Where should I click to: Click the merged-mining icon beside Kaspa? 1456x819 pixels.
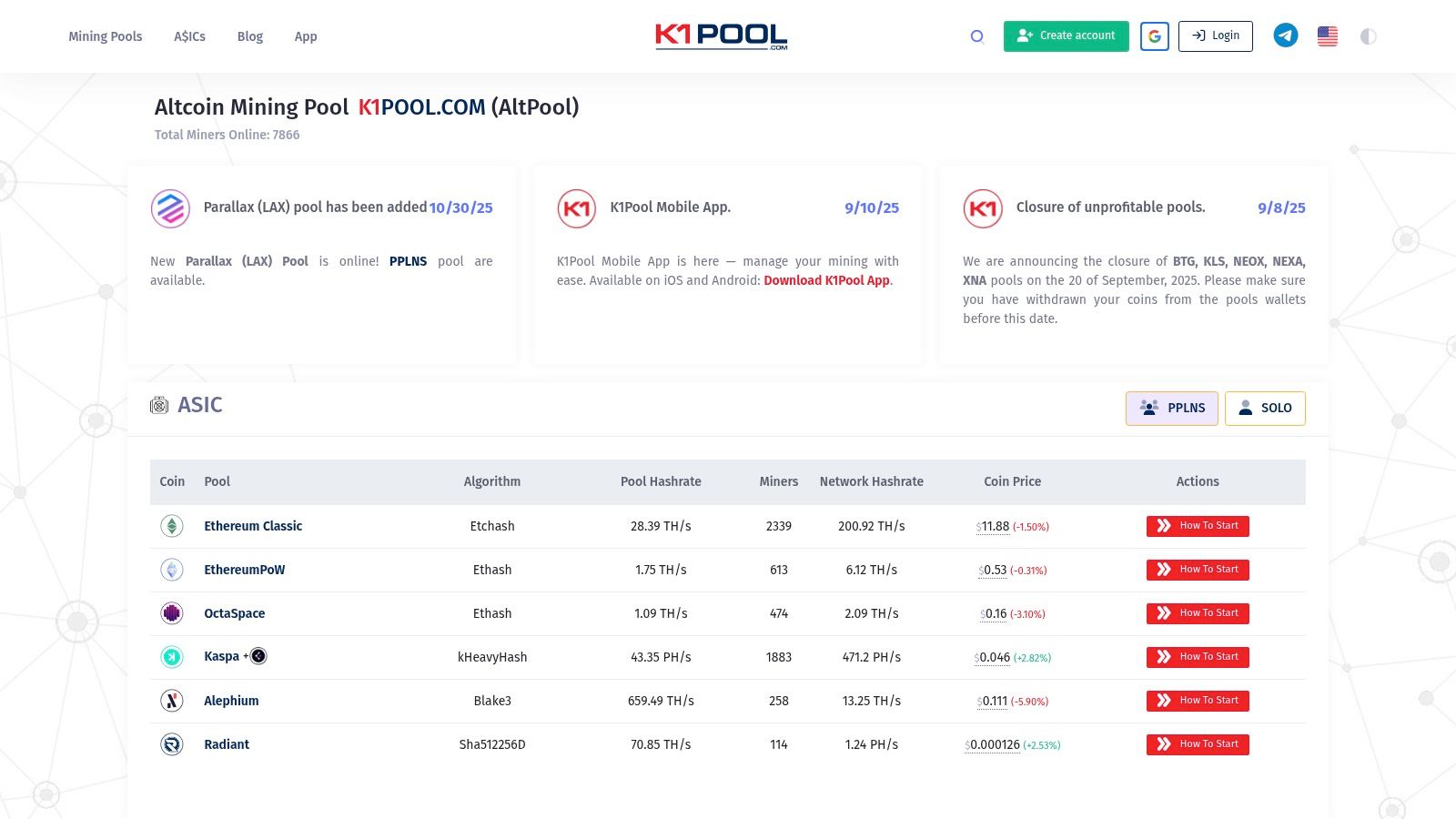(x=258, y=656)
